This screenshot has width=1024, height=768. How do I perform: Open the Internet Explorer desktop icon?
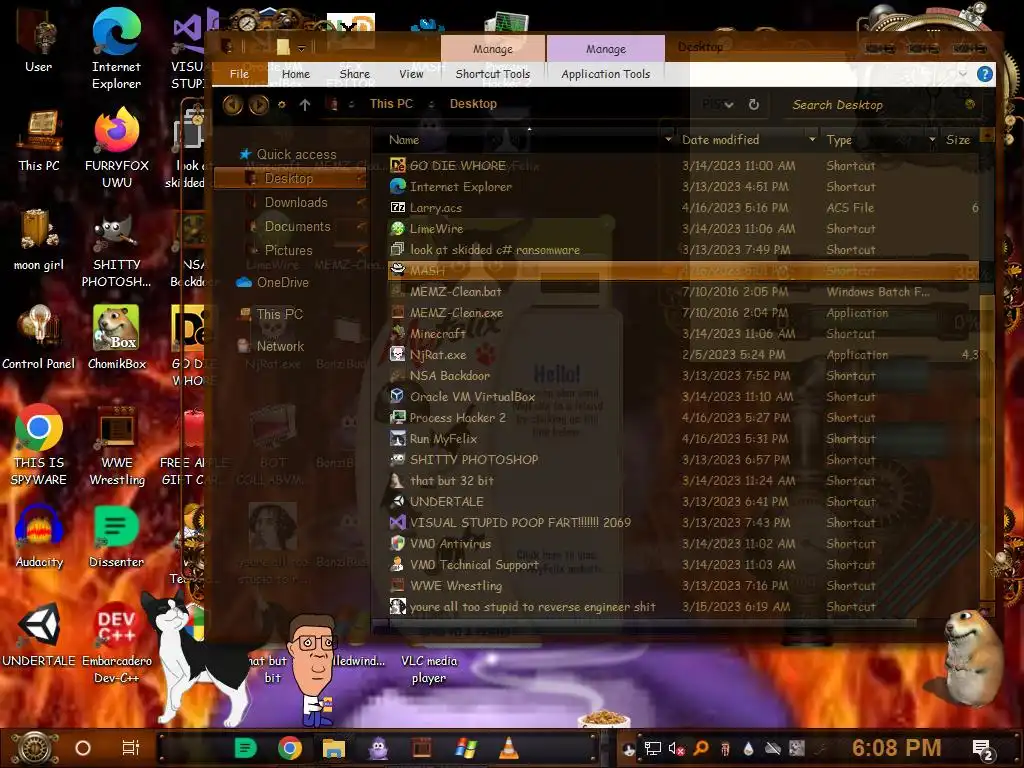click(116, 48)
